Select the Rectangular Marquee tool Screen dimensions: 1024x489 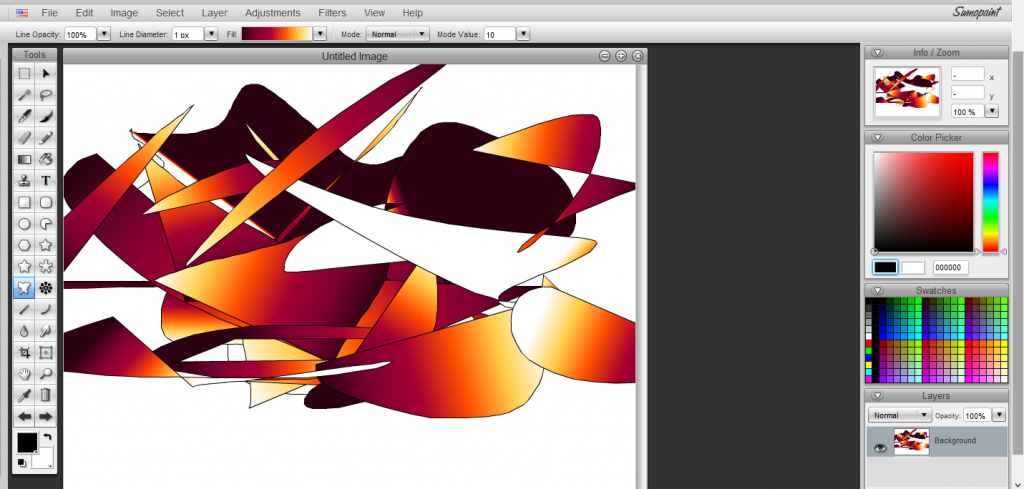[x=25, y=73]
